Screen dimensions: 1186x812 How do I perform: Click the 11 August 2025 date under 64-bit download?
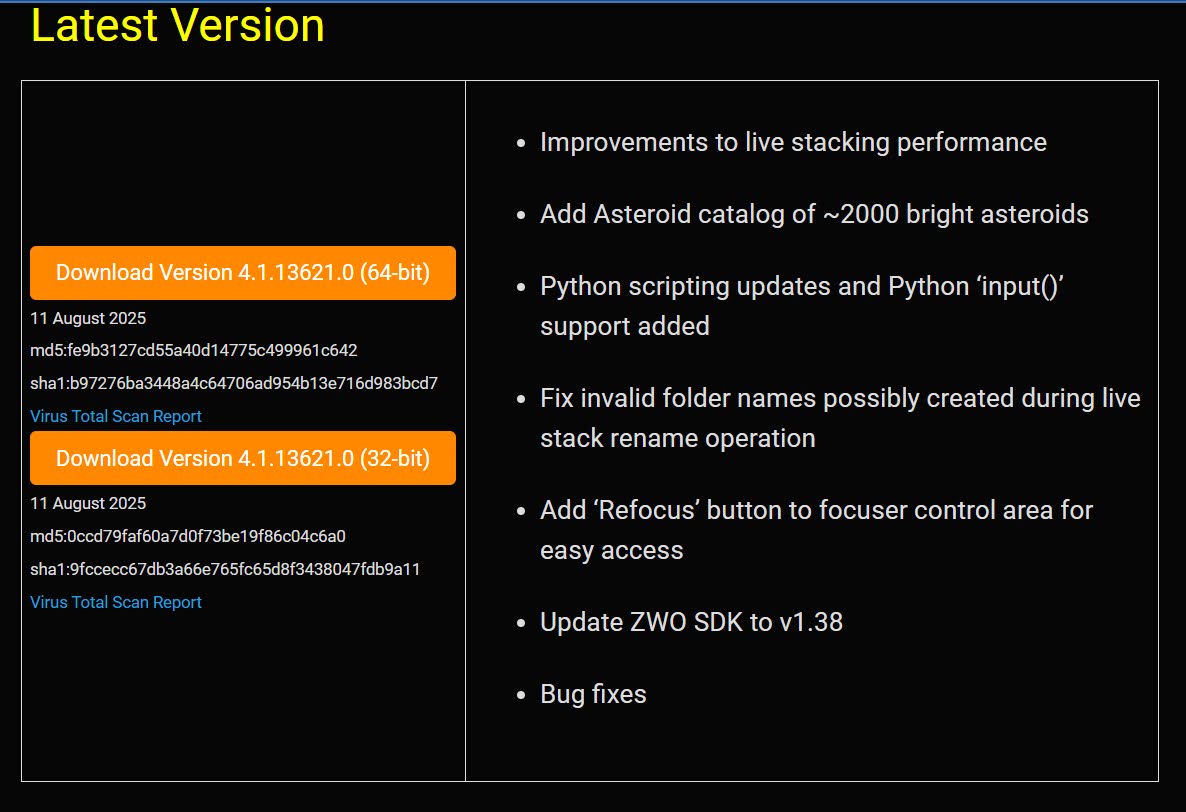pyautogui.click(x=88, y=318)
